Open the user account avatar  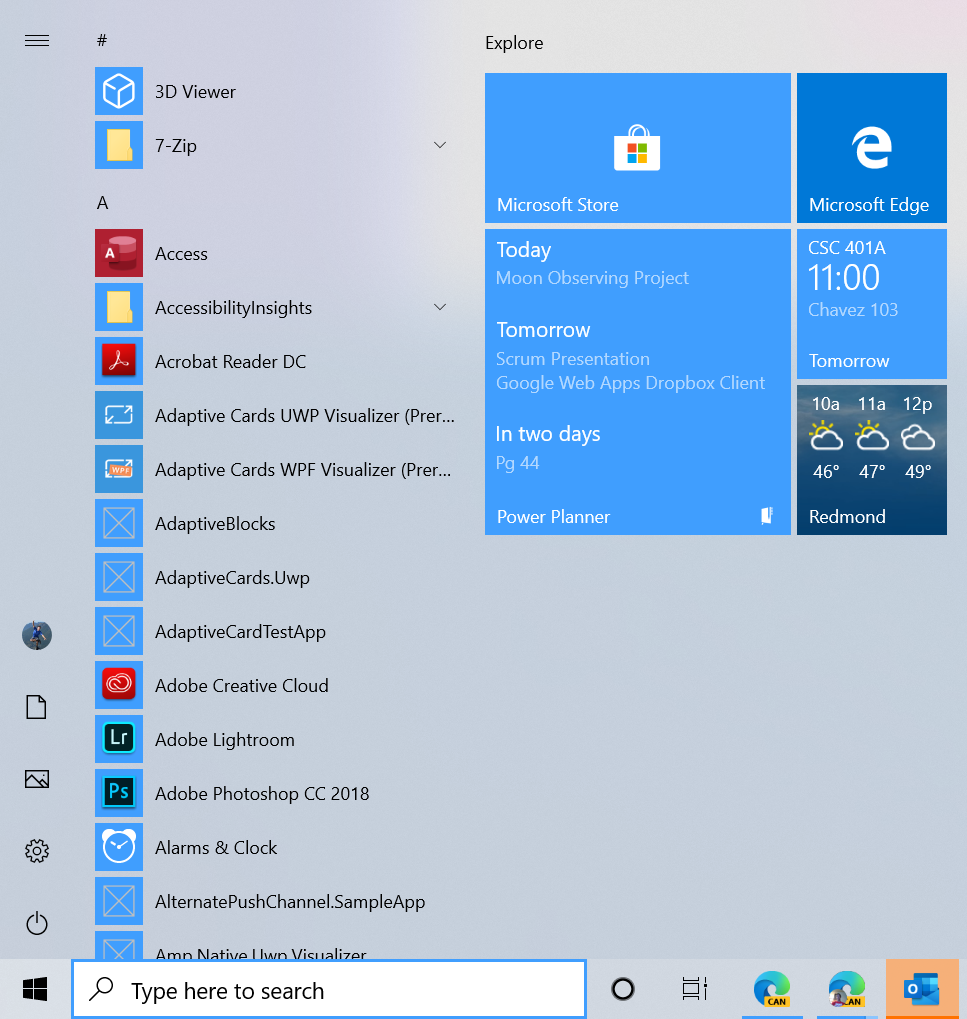pyautogui.click(x=37, y=635)
